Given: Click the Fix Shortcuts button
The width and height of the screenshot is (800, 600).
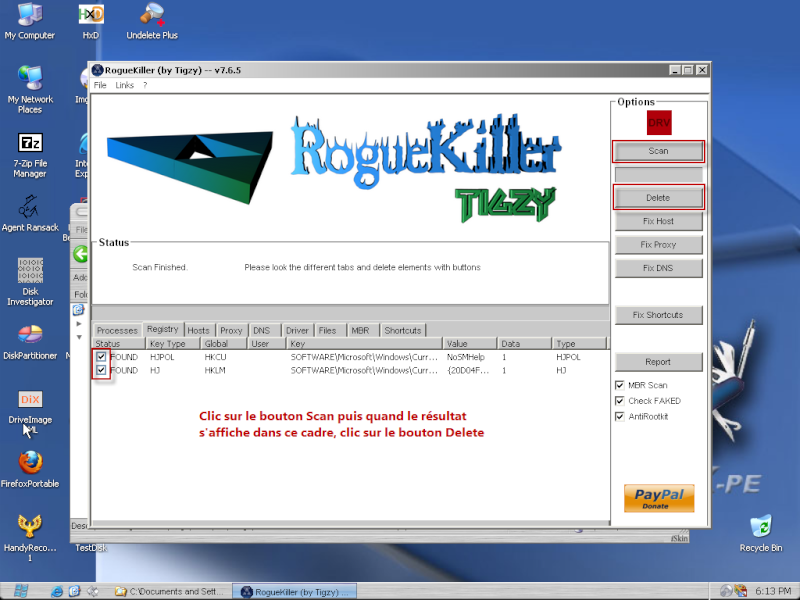Looking at the screenshot, I should (x=658, y=315).
